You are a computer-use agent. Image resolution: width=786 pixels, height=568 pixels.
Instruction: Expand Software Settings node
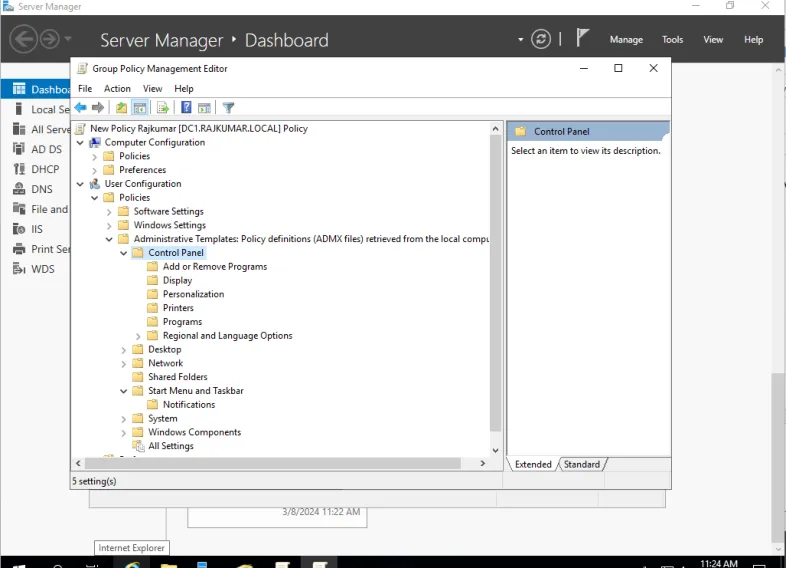click(x=109, y=212)
